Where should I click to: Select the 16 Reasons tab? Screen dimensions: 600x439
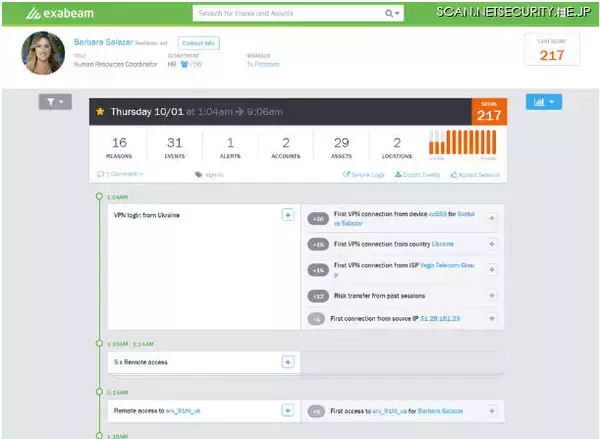click(119, 148)
